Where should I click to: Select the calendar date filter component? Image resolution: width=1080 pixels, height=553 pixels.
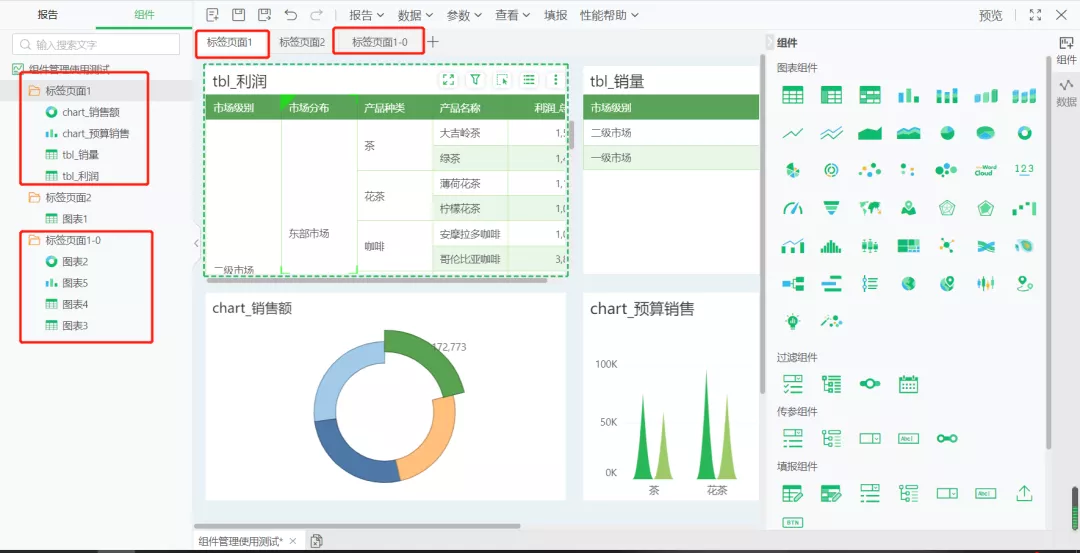[x=908, y=384]
